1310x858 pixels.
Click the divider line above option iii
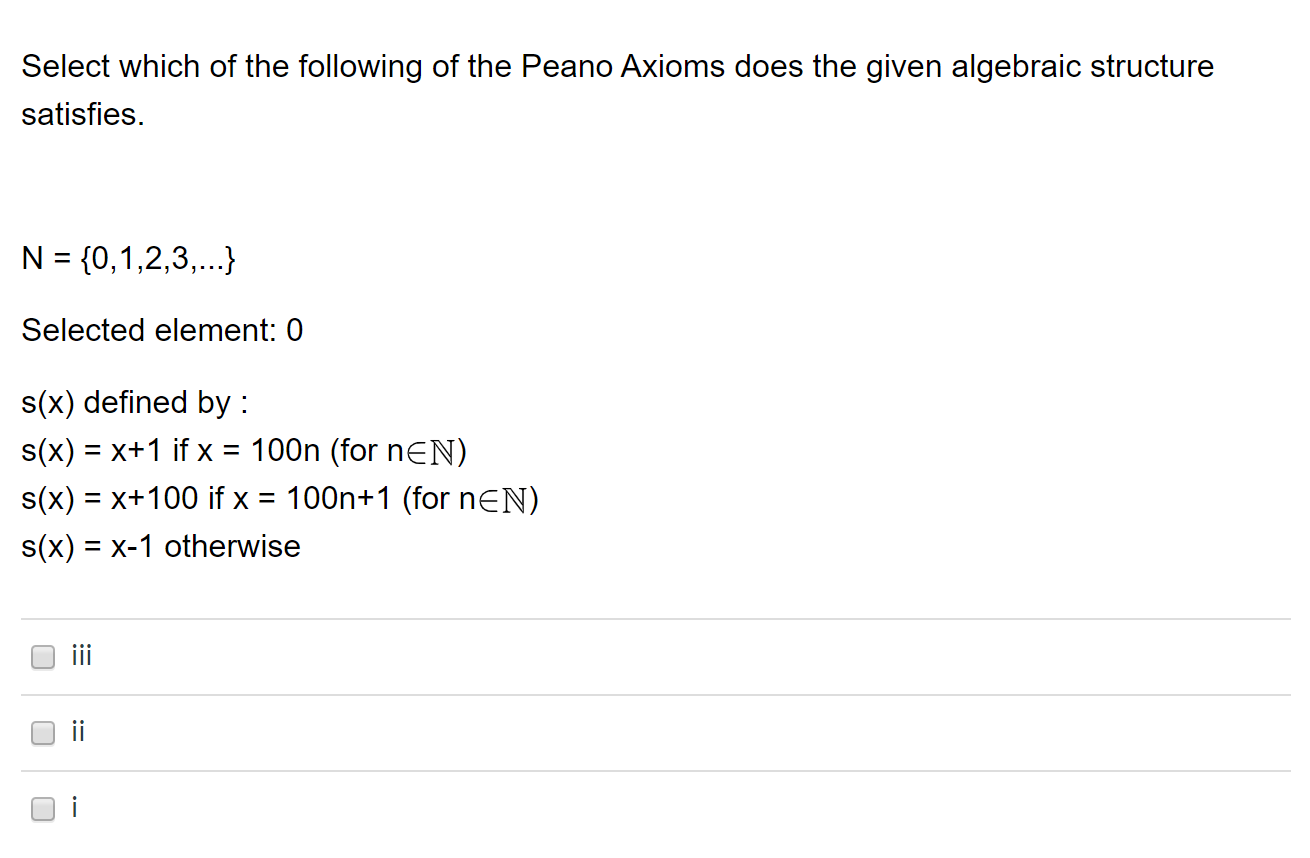(655, 619)
